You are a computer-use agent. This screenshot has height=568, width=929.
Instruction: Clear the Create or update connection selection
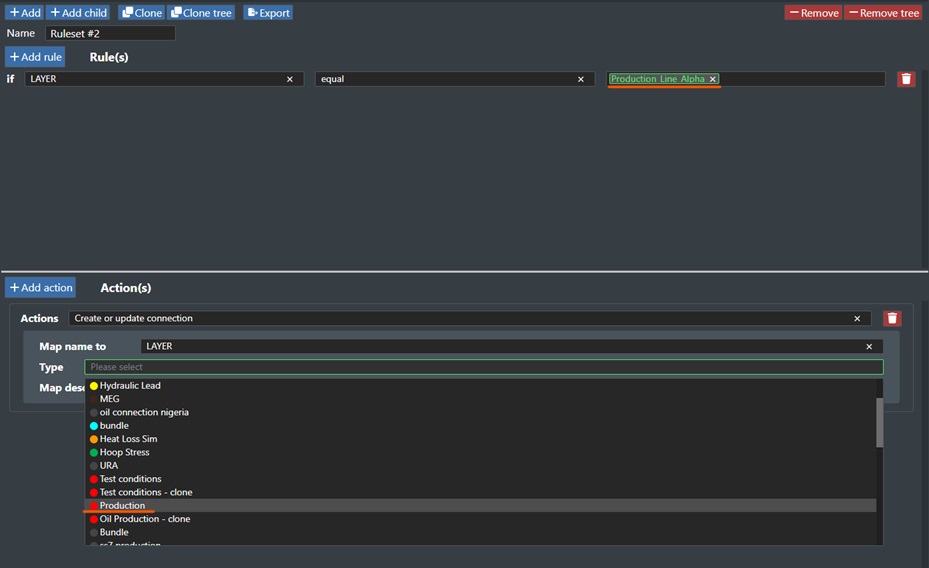(857, 318)
